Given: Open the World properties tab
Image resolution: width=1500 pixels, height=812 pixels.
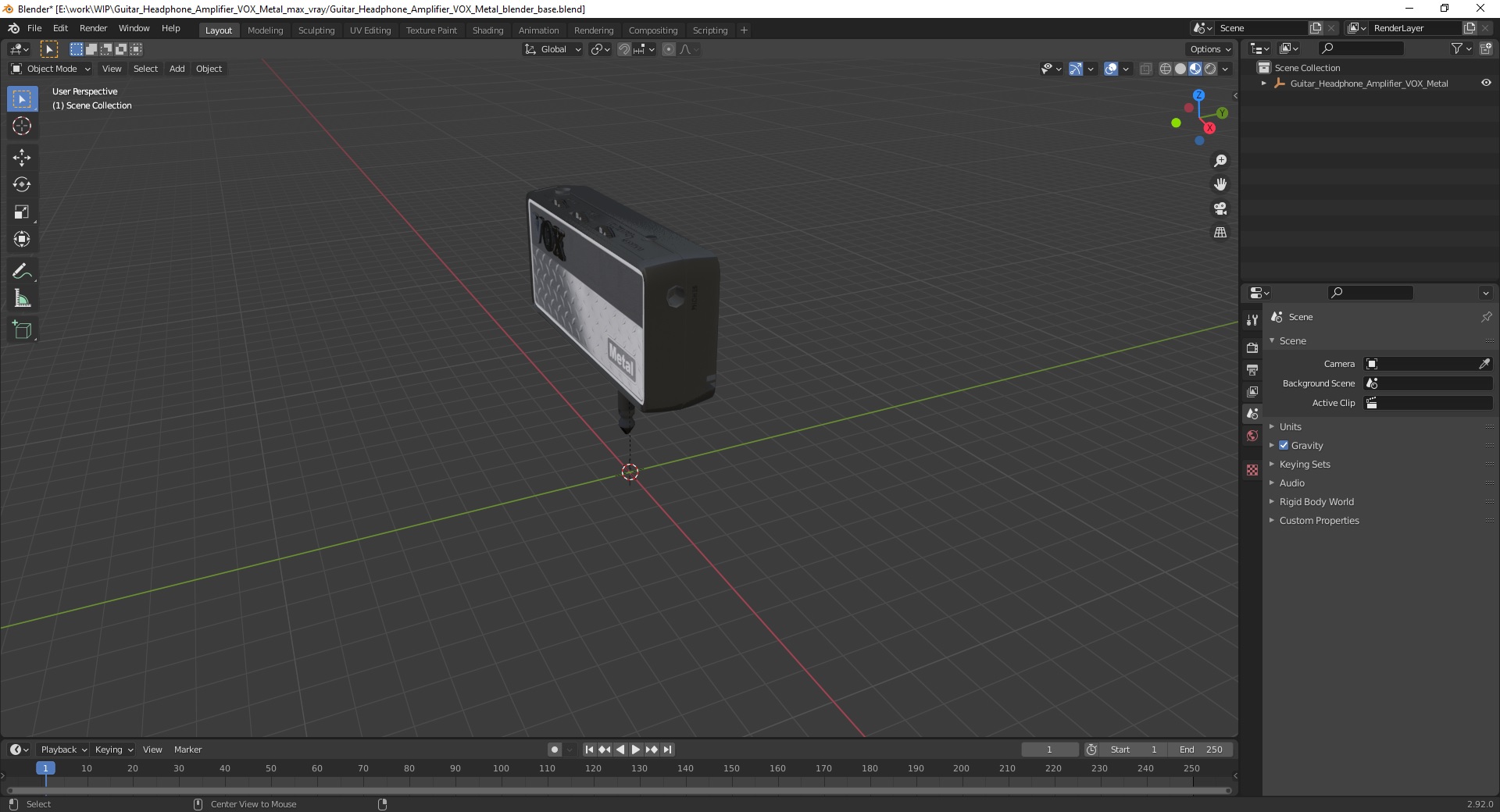Looking at the screenshot, I should coord(1252,436).
